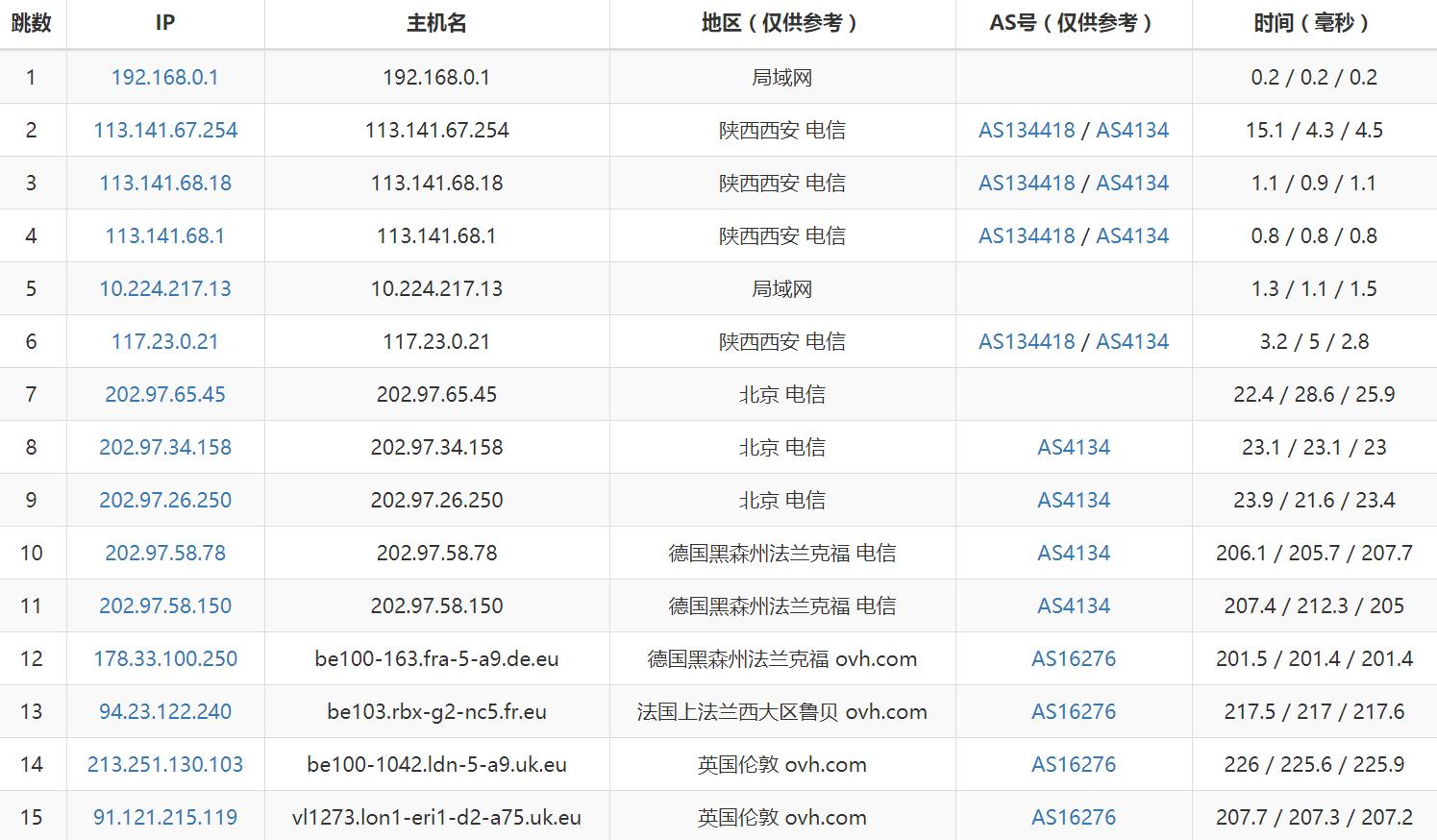Select hostname be103.rbx-g2-nc5.fr.eu
The height and width of the screenshot is (840, 1437).
[436, 711]
